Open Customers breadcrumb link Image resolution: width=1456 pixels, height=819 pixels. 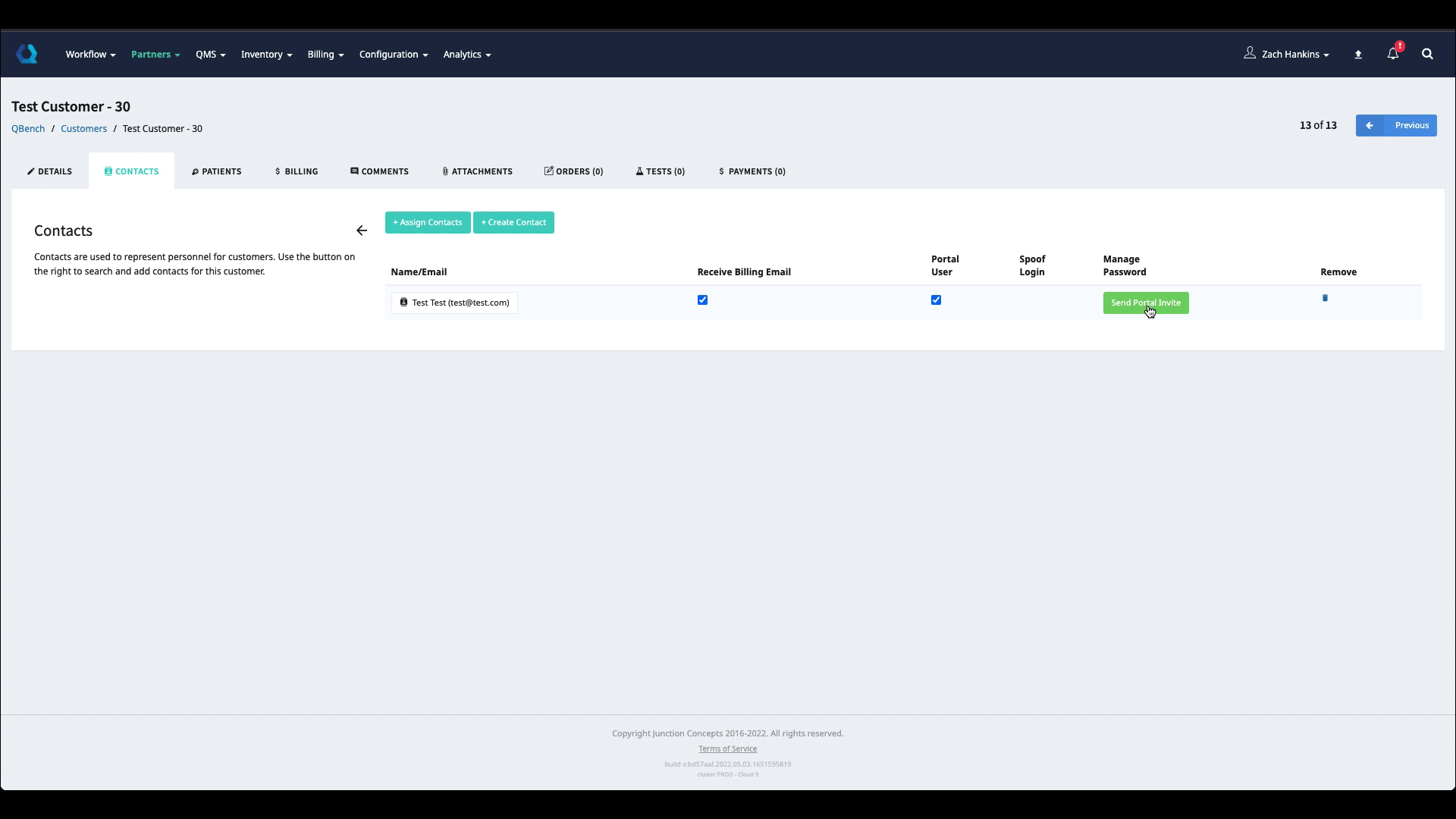tap(83, 129)
